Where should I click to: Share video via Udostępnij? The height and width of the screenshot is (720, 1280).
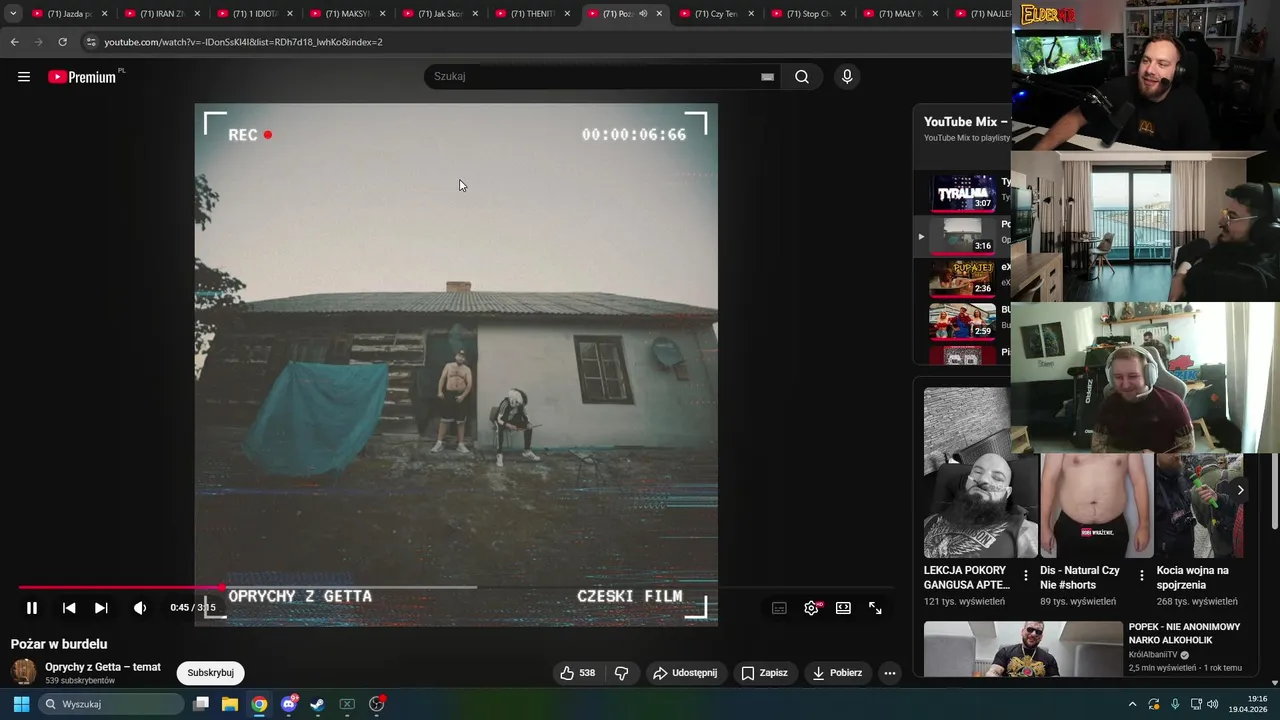685,673
